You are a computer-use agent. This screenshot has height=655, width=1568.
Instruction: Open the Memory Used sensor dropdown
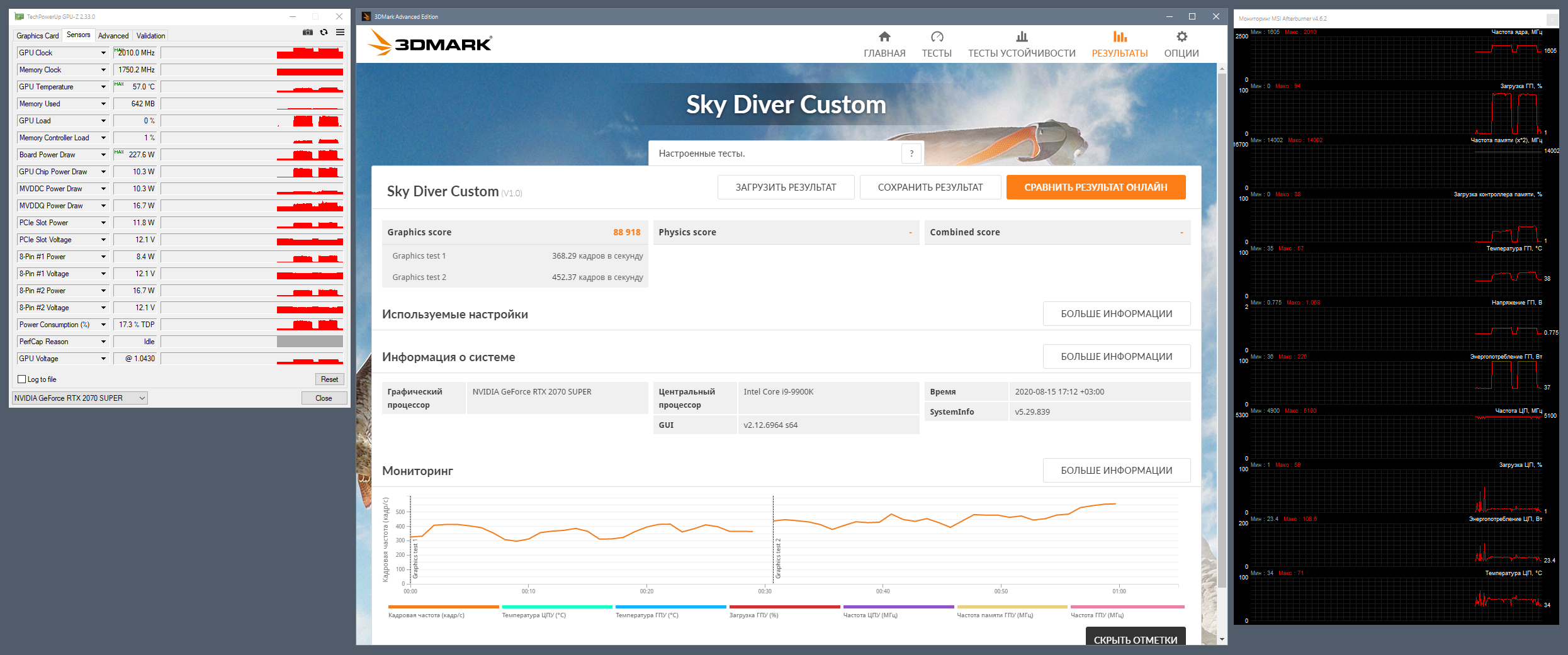point(103,104)
